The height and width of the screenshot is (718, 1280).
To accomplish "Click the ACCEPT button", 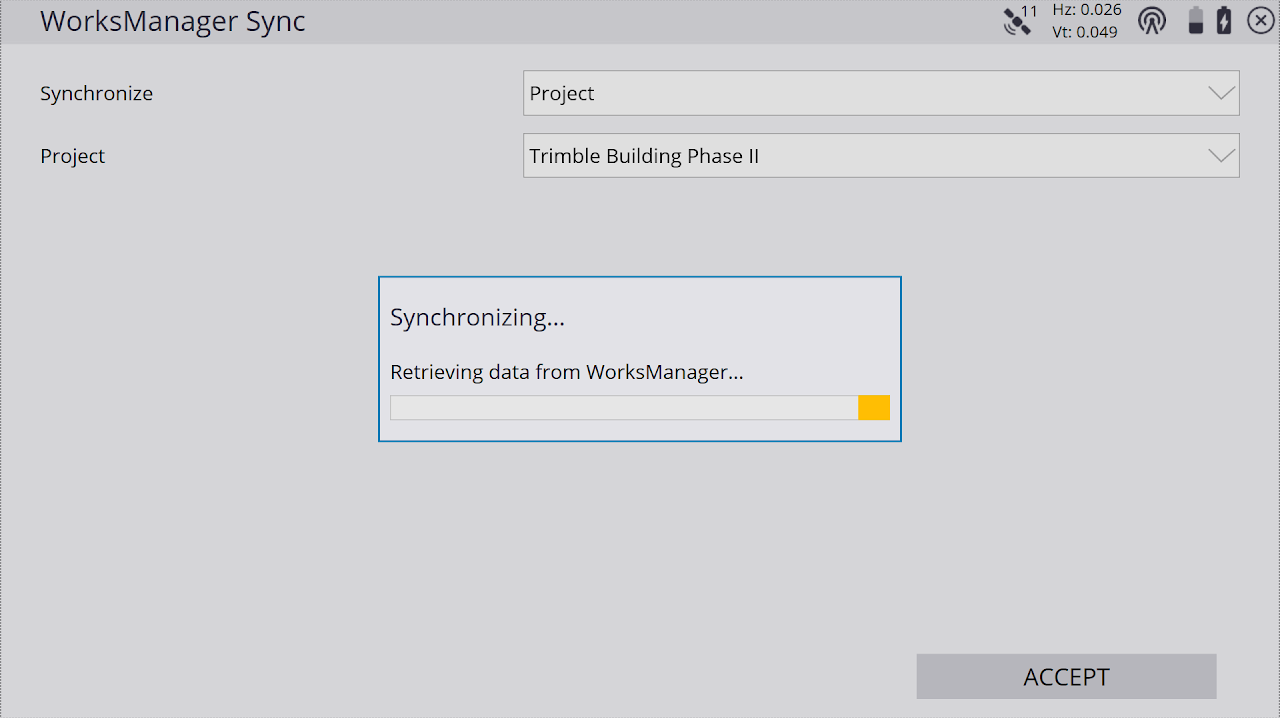I will coord(1066,677).
